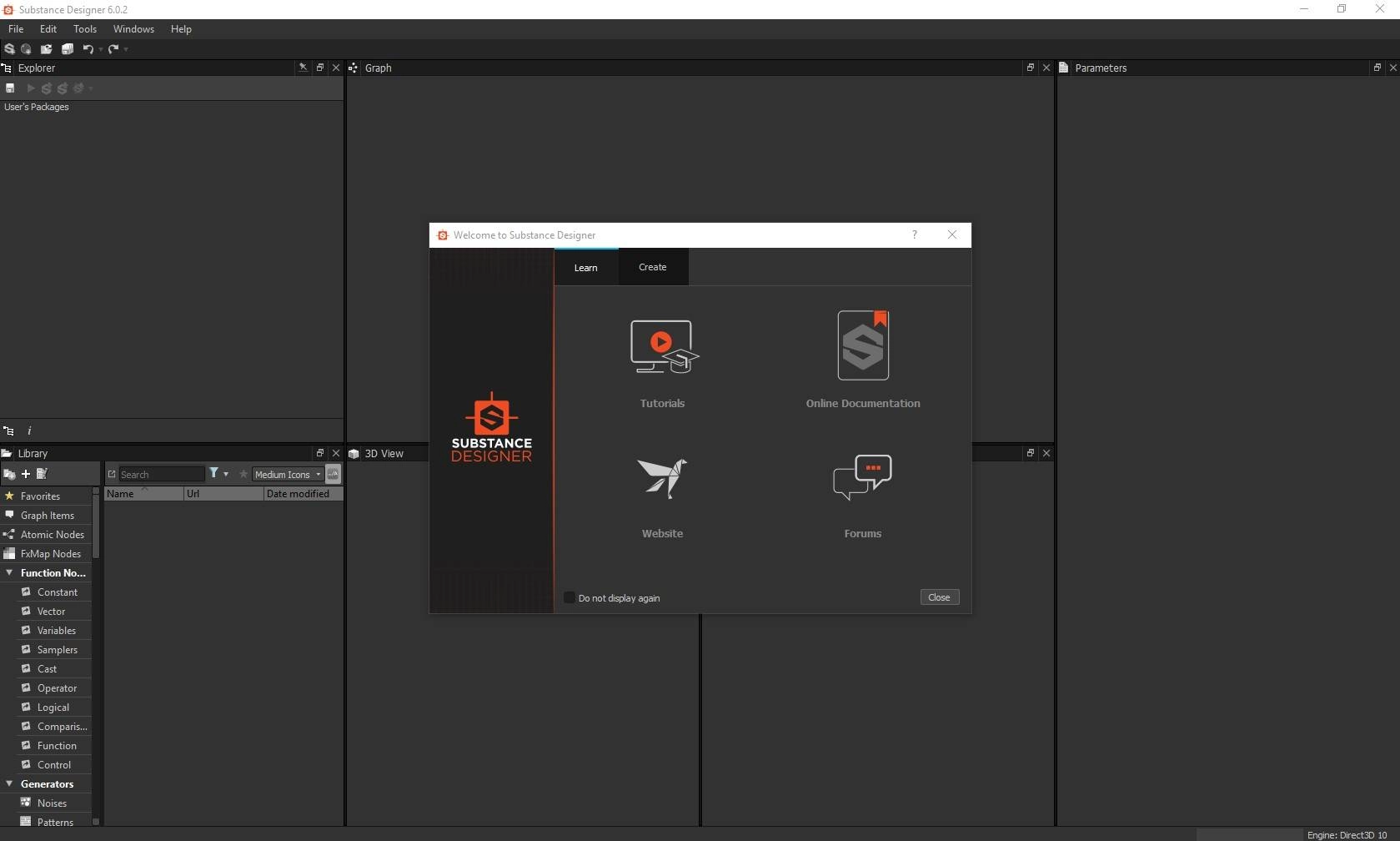Switch to Create tab in Welcome dialog
Viewport: 1400px width, 841px height.
[653, 267]
